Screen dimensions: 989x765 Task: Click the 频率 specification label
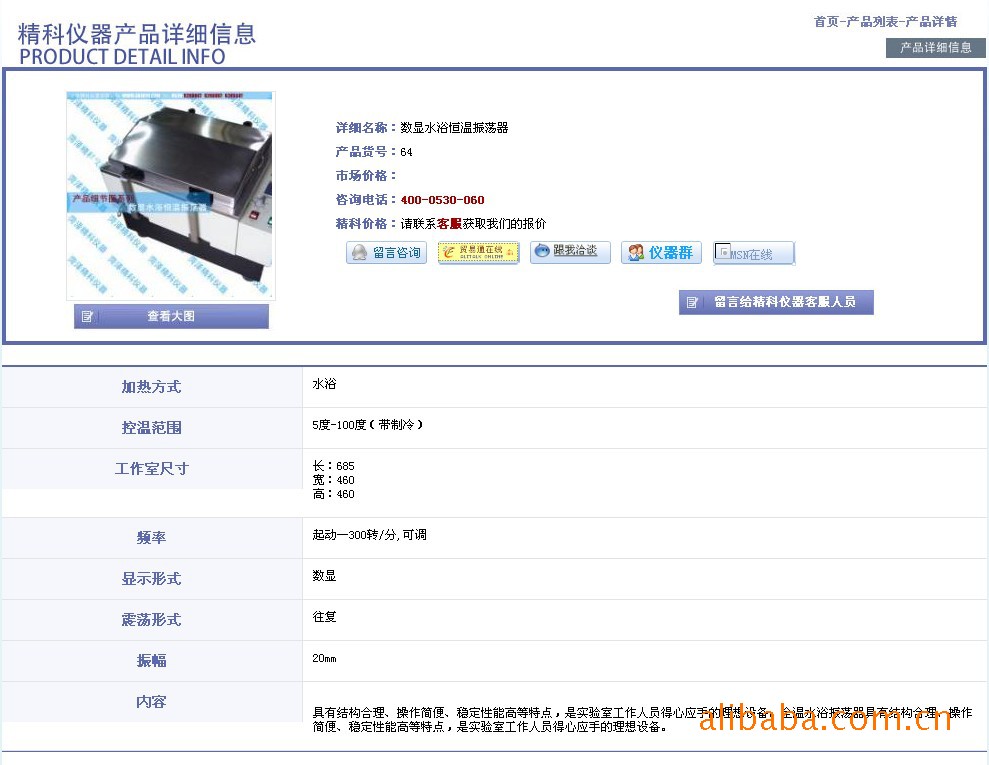151,538
